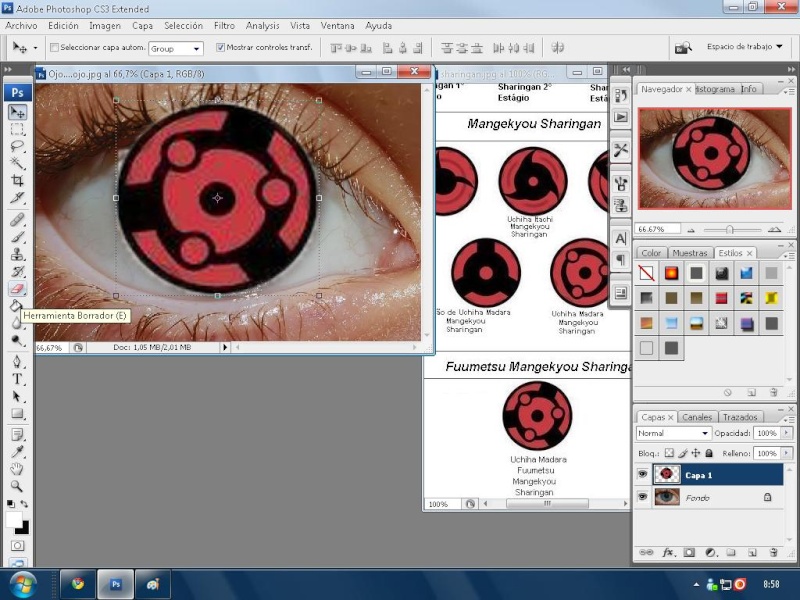The width and height of the screenshot is (800, 600).
Task: Select the Brush tool
Action: coord(18,237)
